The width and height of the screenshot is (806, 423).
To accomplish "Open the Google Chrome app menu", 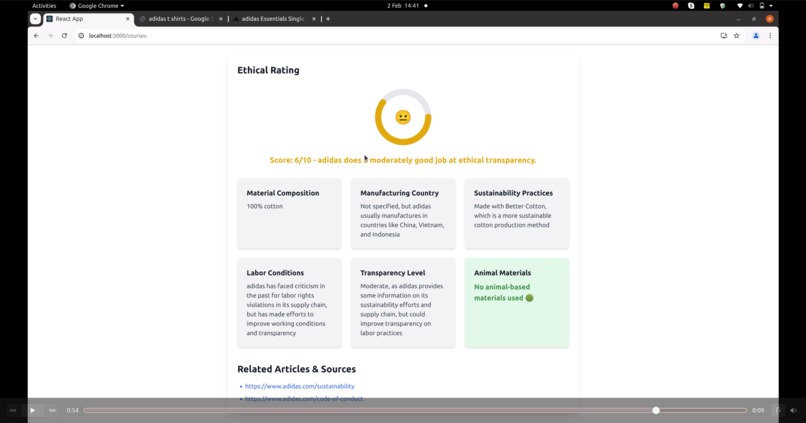I will (x=97, y=6).
